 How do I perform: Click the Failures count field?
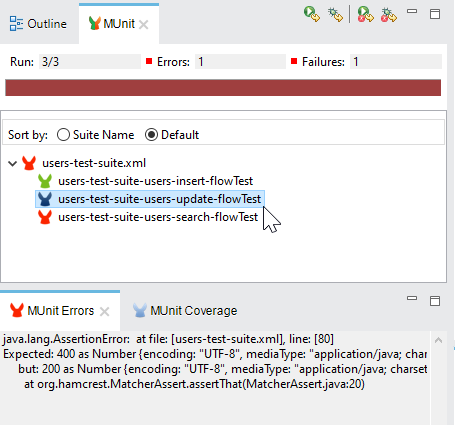click(x=396, y=62)
